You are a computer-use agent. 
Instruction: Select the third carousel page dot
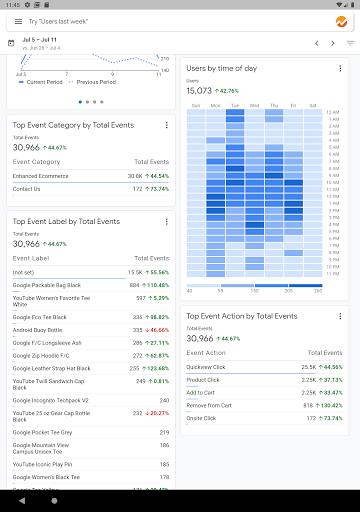95,102
